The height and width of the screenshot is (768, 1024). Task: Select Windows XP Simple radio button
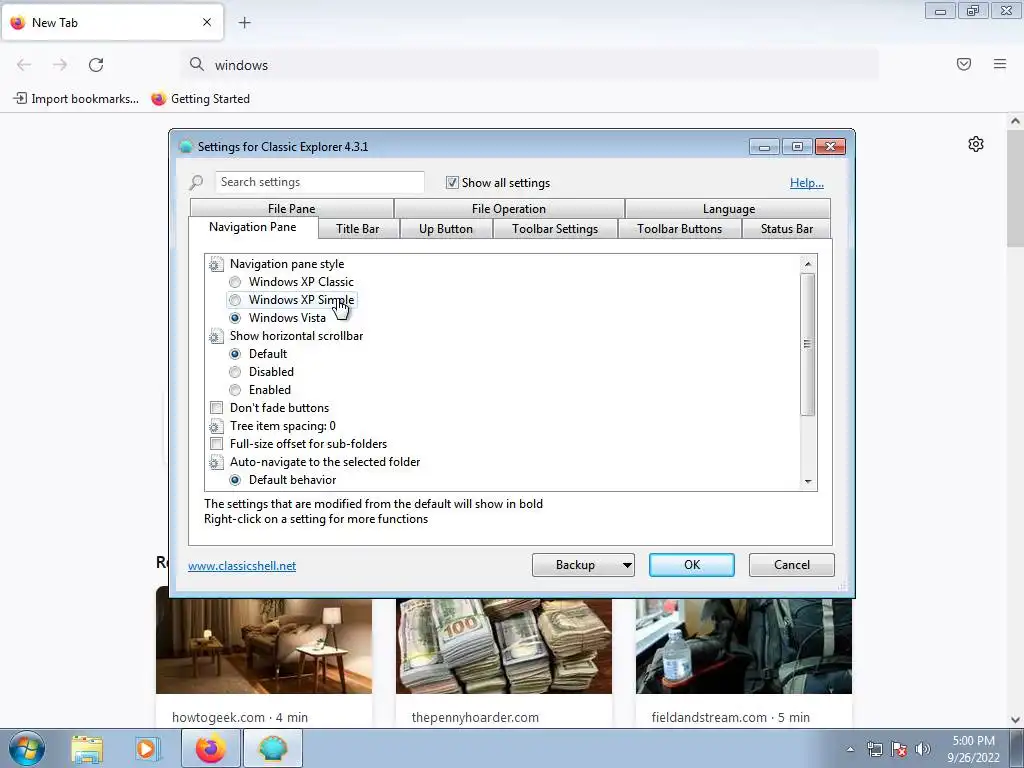(x=235, y=300)
